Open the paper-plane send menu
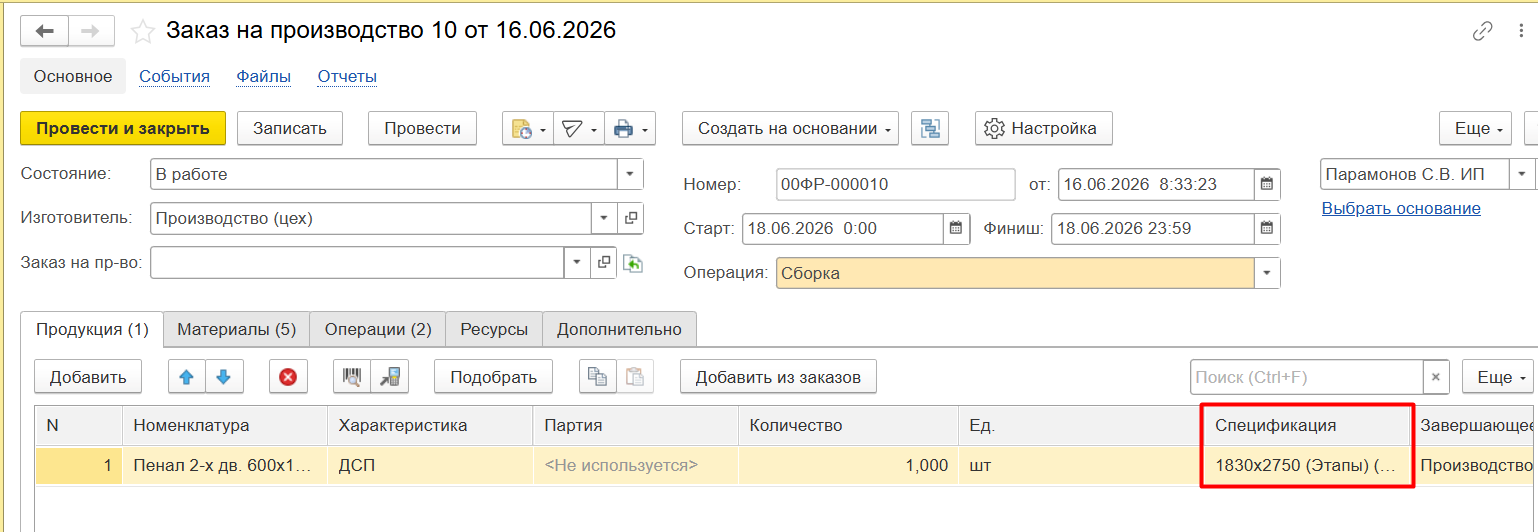Image resolution: width=1538 pixels, height=532 pixels. [x=578, y=128]
